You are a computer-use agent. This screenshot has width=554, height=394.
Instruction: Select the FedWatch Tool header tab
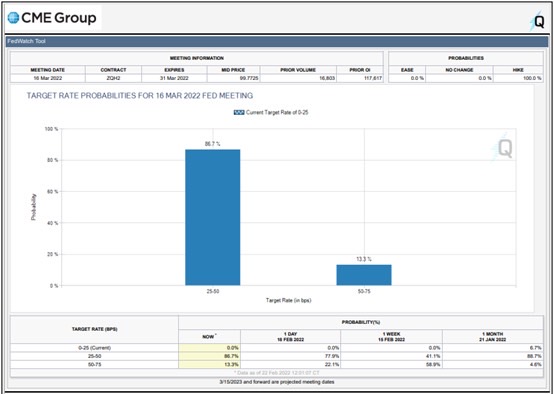pyautogui.click(x=26, y=41)
